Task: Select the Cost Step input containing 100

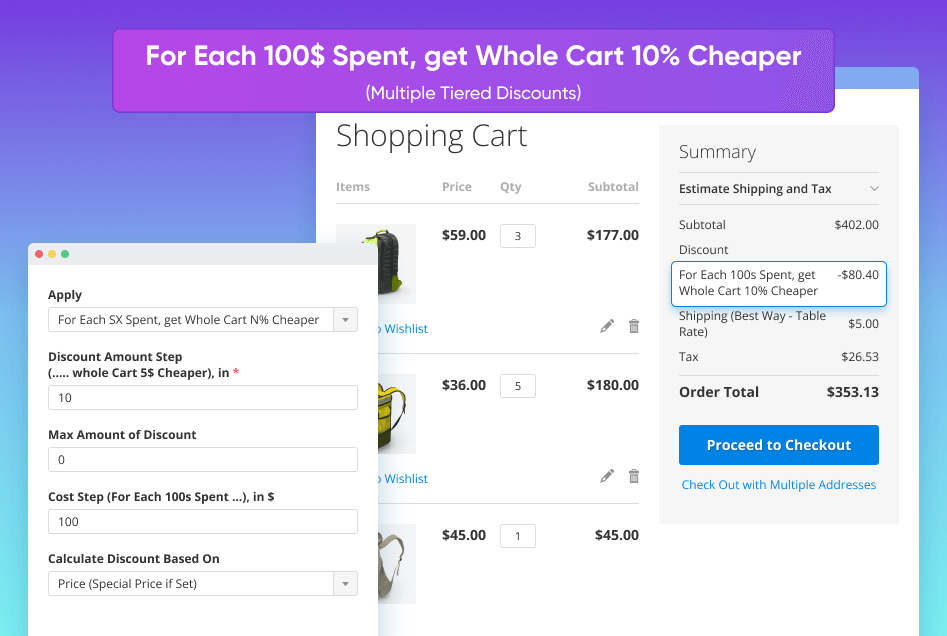Action: tap(202, 522)
